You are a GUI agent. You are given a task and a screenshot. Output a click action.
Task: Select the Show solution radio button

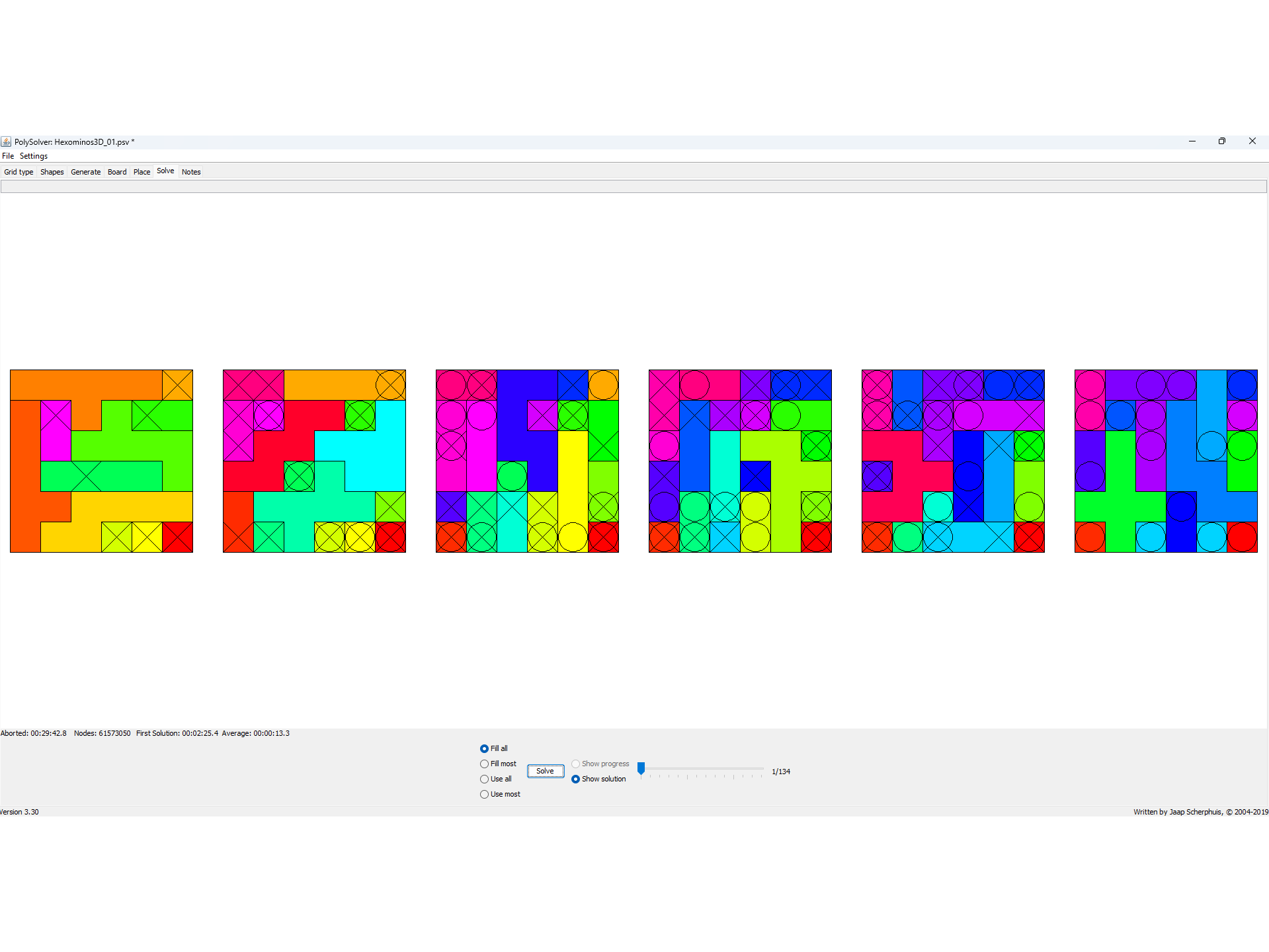(x=576, y=779)
